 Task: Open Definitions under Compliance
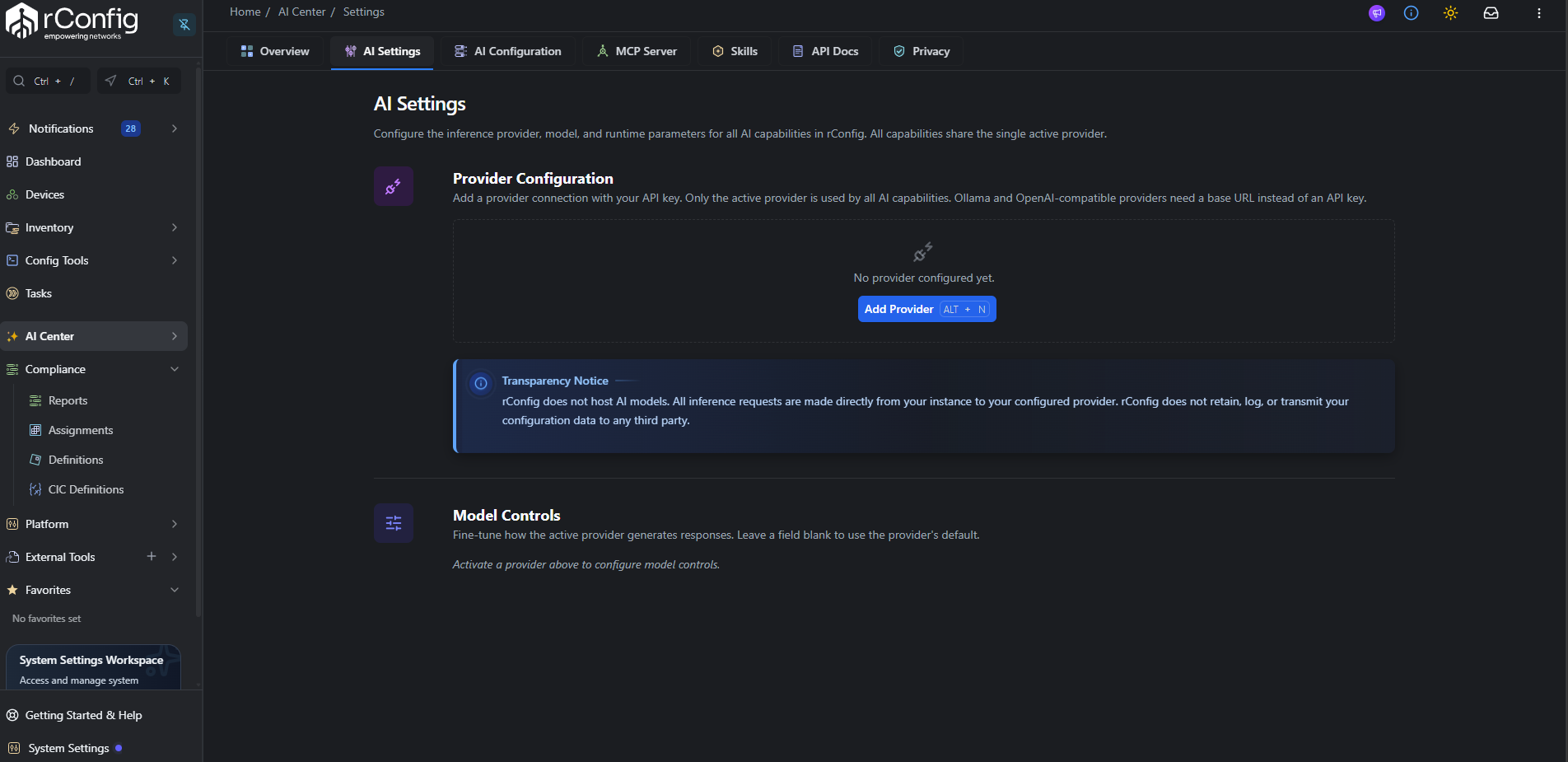(x=76, y=460)
